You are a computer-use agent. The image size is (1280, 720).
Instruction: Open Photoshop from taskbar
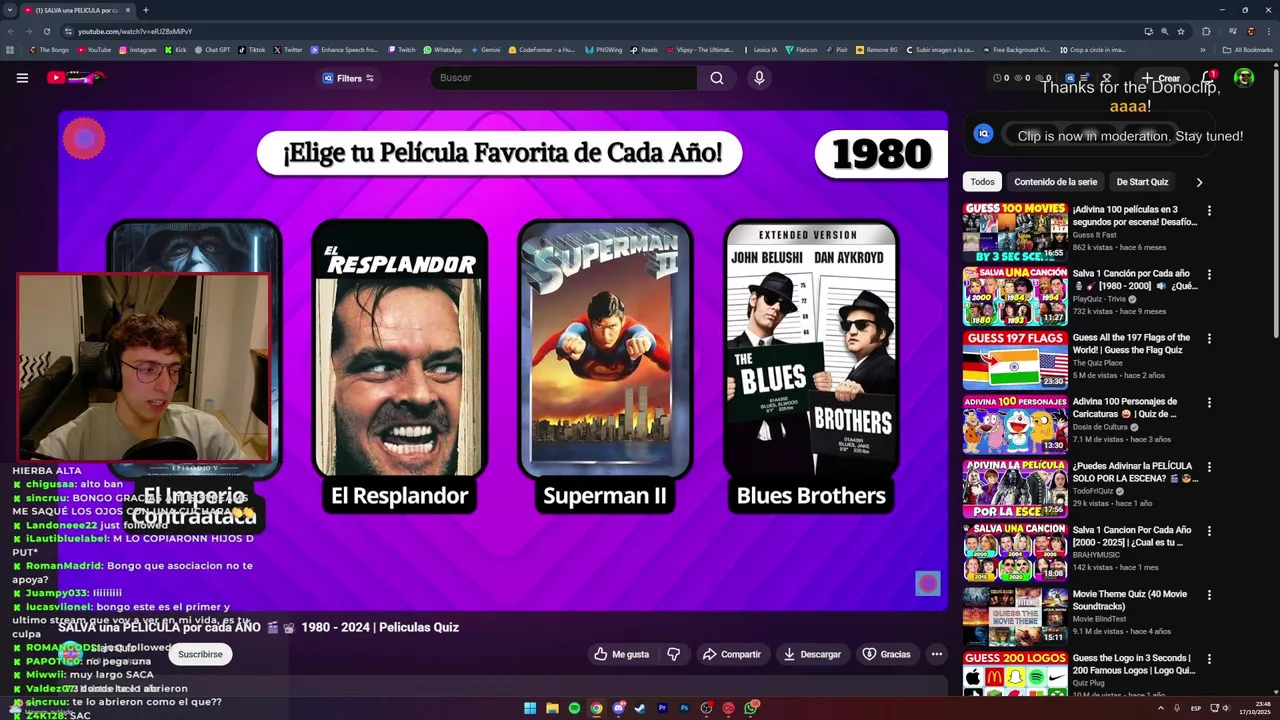[684, 708]
